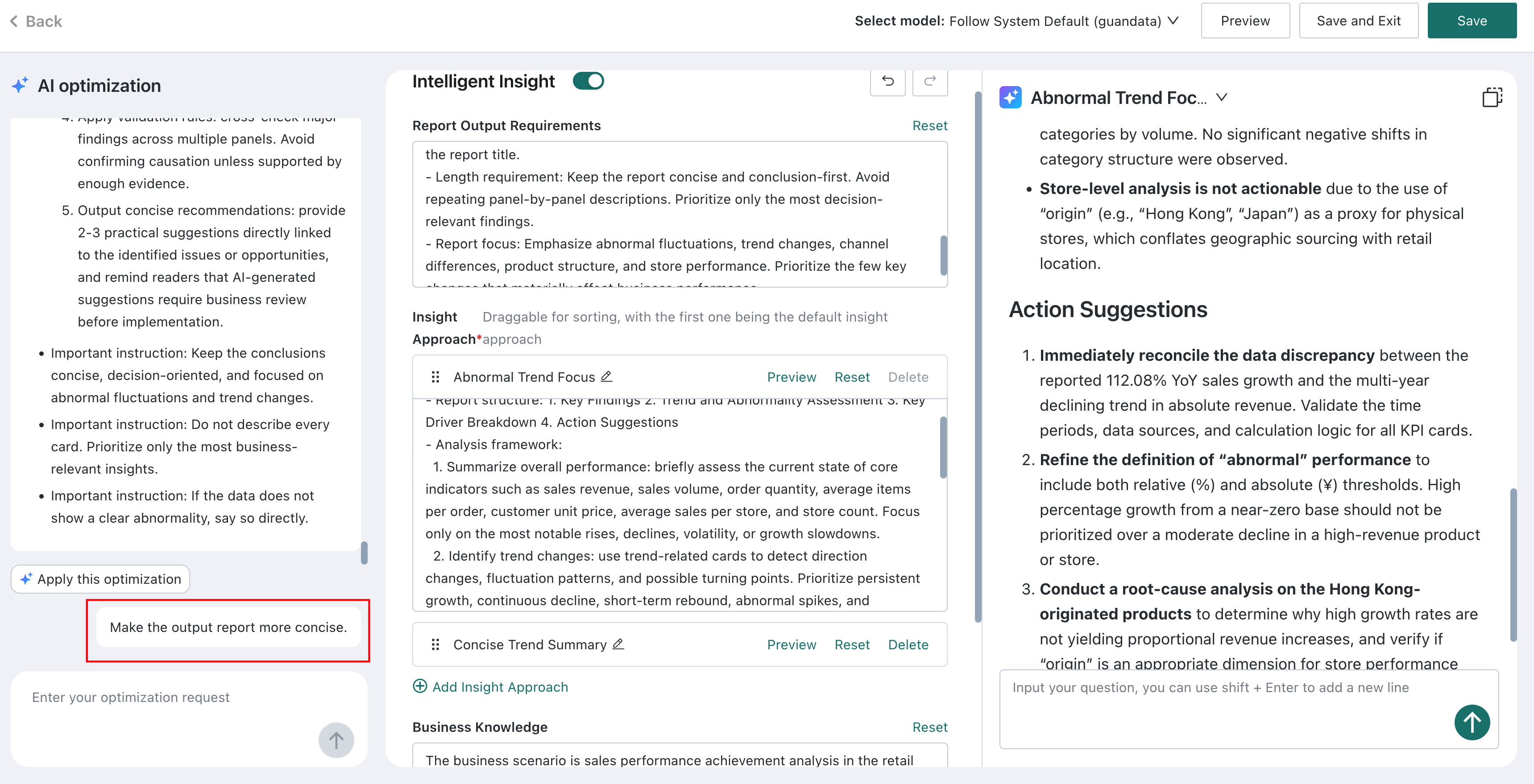The width and height of the screenshot is (1534, 784).
Task: Apply this optimization
Action: coord(100,579)
